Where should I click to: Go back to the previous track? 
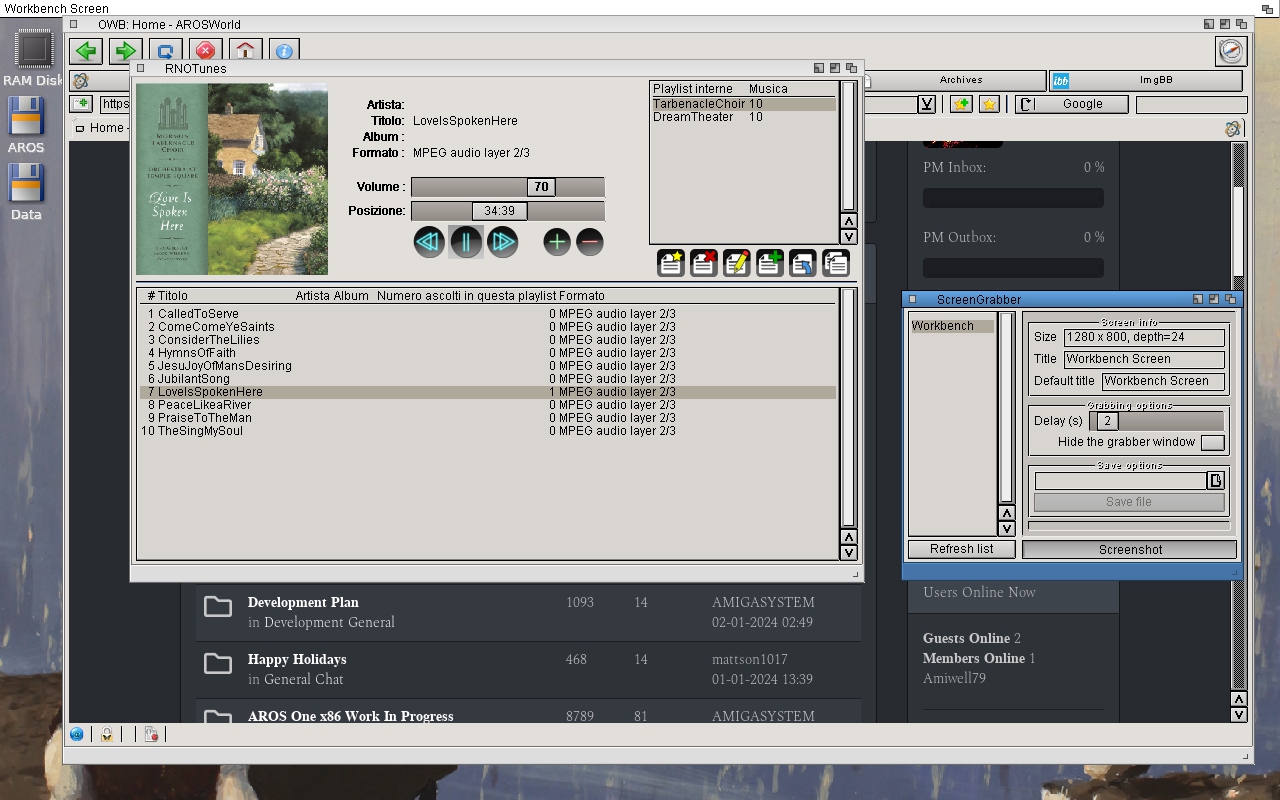click(429, 242)
